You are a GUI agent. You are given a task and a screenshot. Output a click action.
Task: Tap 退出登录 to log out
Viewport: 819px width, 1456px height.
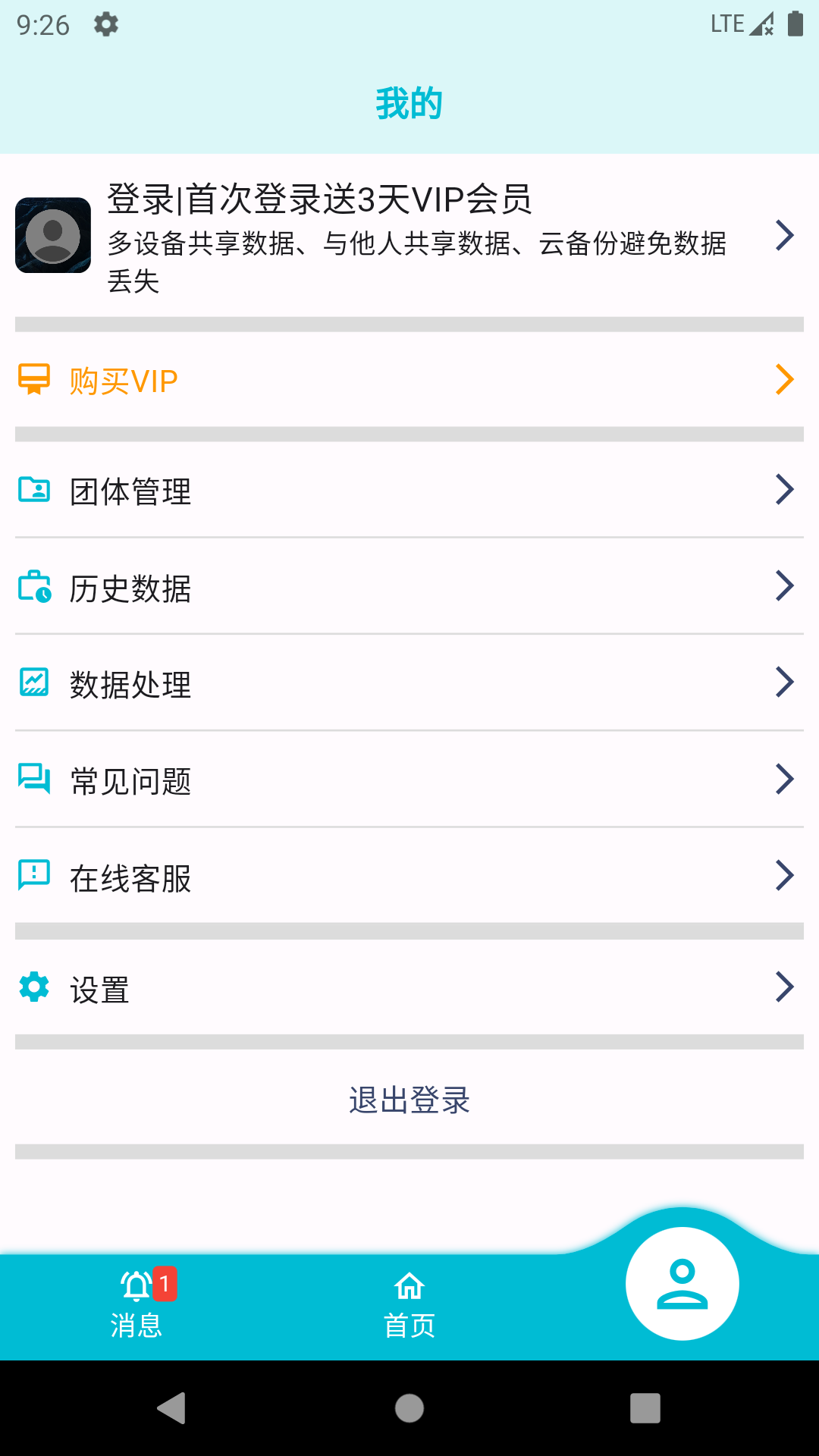point(409,1100)
